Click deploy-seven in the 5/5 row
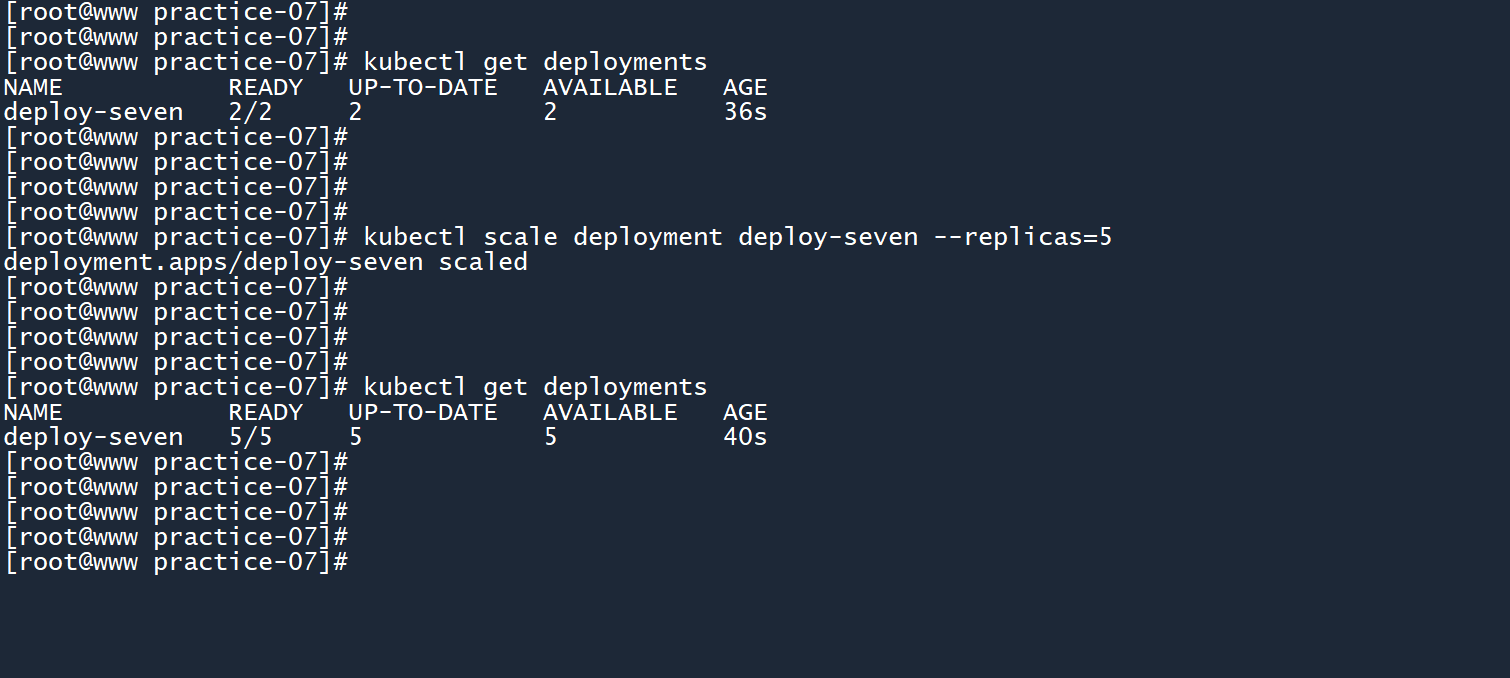This screenshot has height=678, width=1510. 93,437
